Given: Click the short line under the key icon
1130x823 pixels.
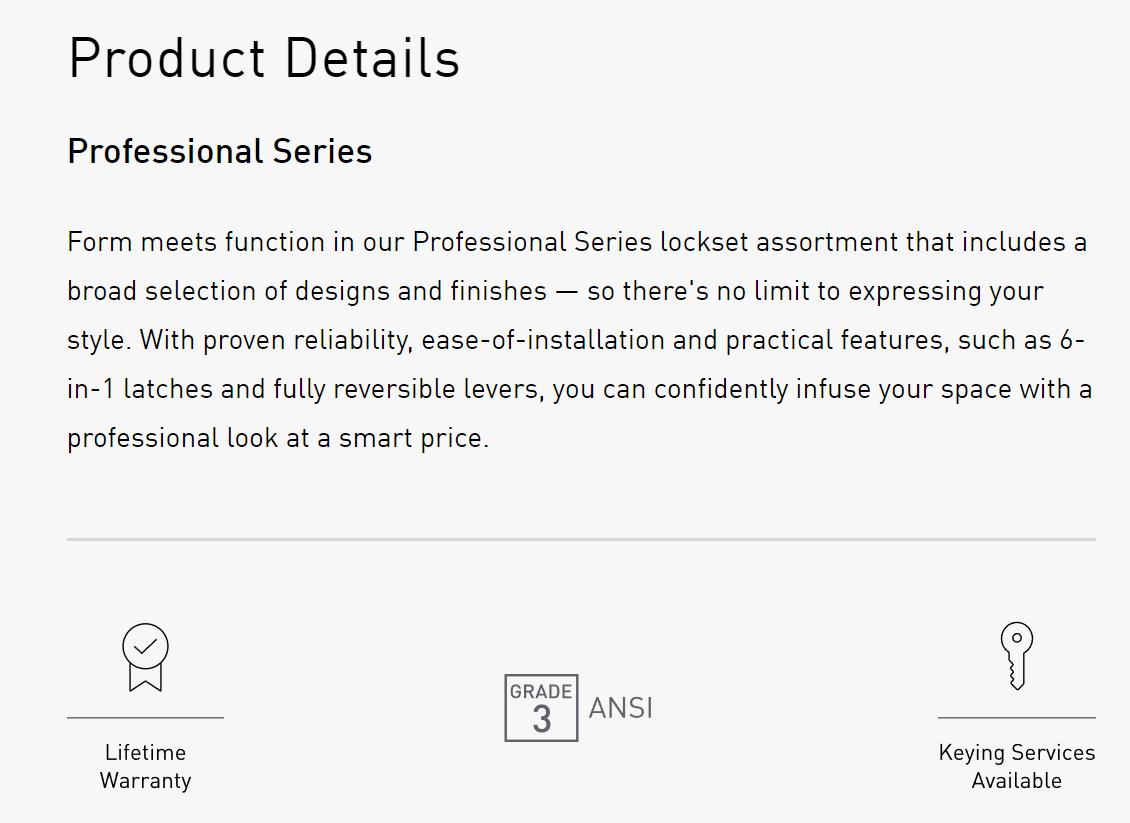Looking at the screenshot, I should (1016, 717).
